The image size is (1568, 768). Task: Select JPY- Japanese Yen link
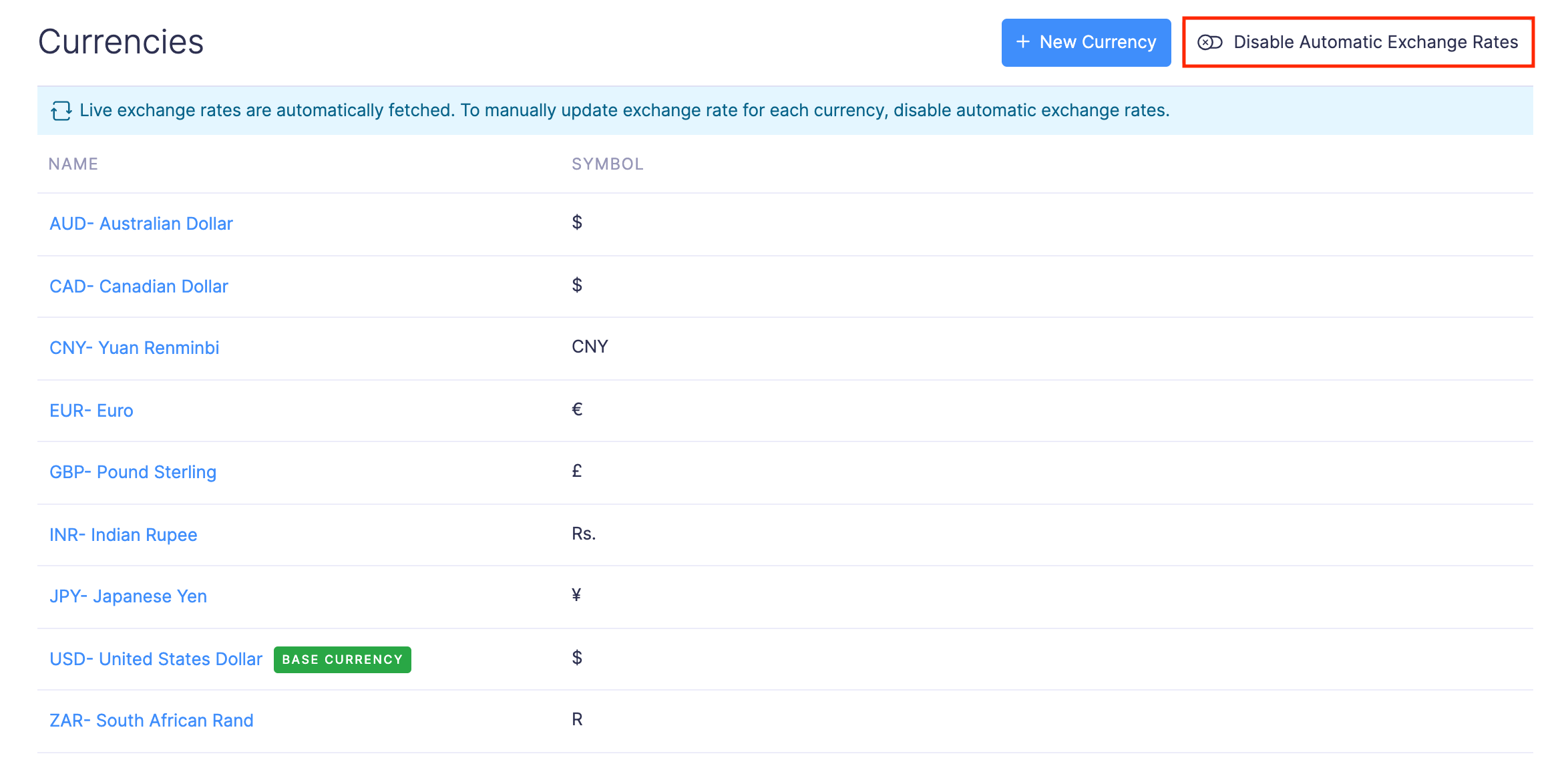[x=128, y=596]
